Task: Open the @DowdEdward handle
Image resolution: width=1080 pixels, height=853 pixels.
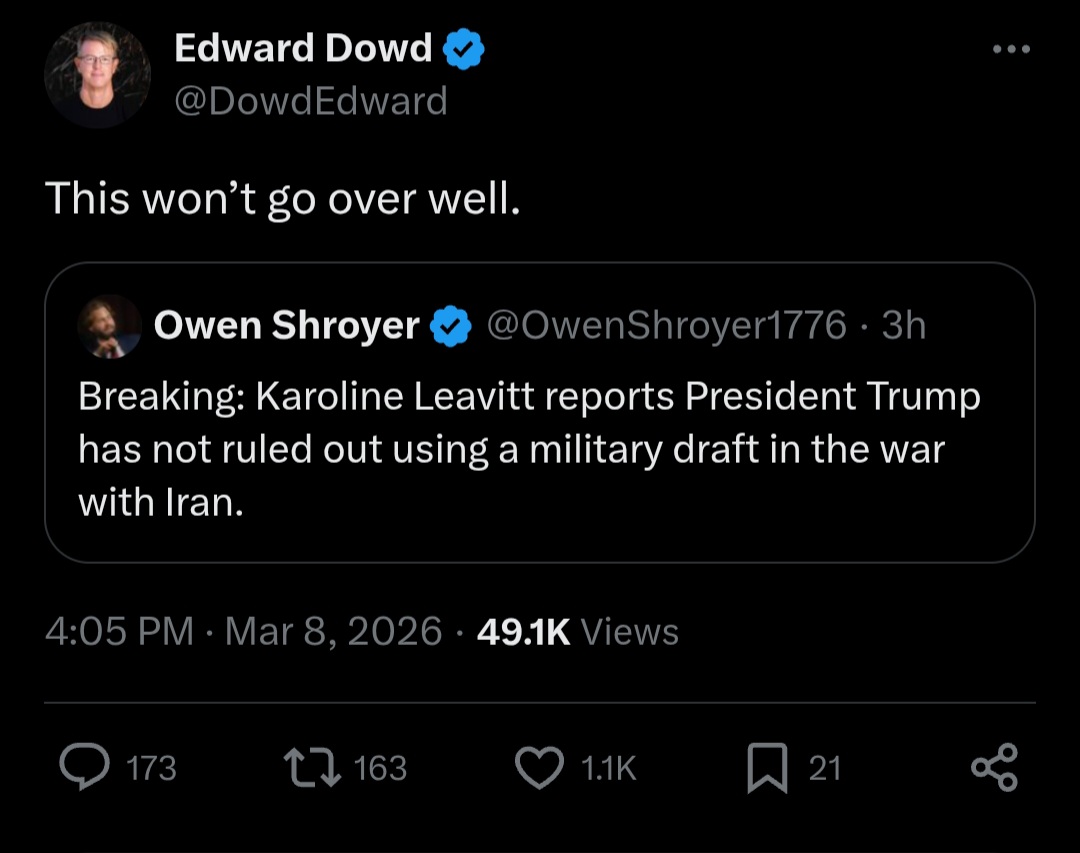Action: coord(310,101)
